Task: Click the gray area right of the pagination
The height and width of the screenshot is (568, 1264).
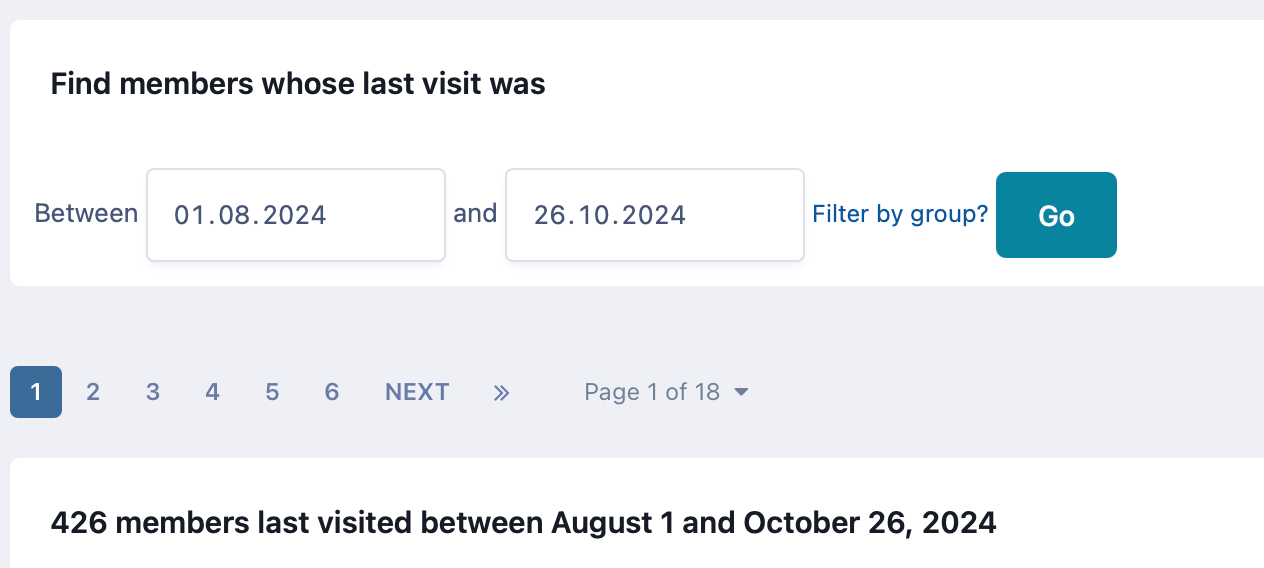Action: pos(1000,392)
